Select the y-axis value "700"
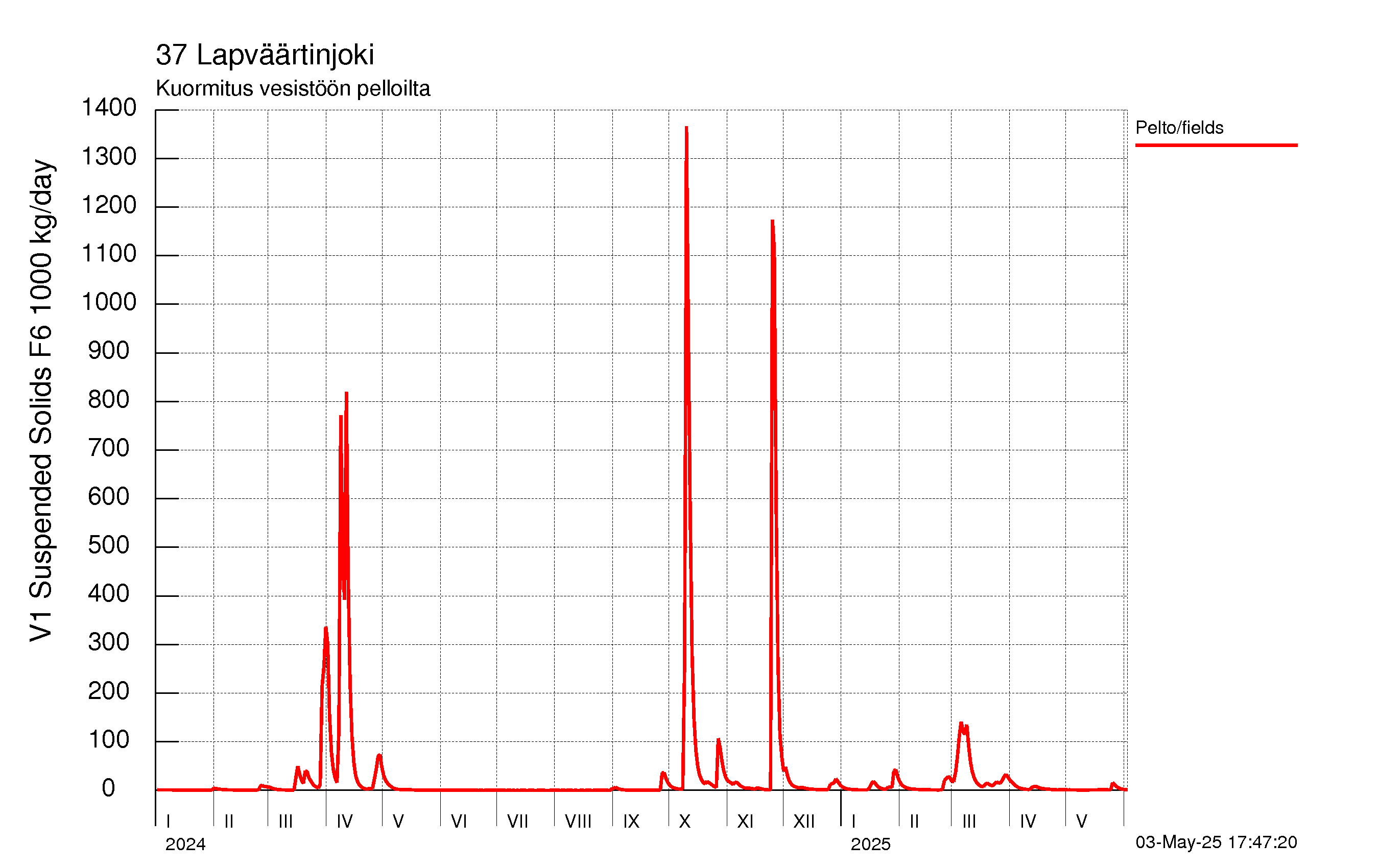 [109, 448]
